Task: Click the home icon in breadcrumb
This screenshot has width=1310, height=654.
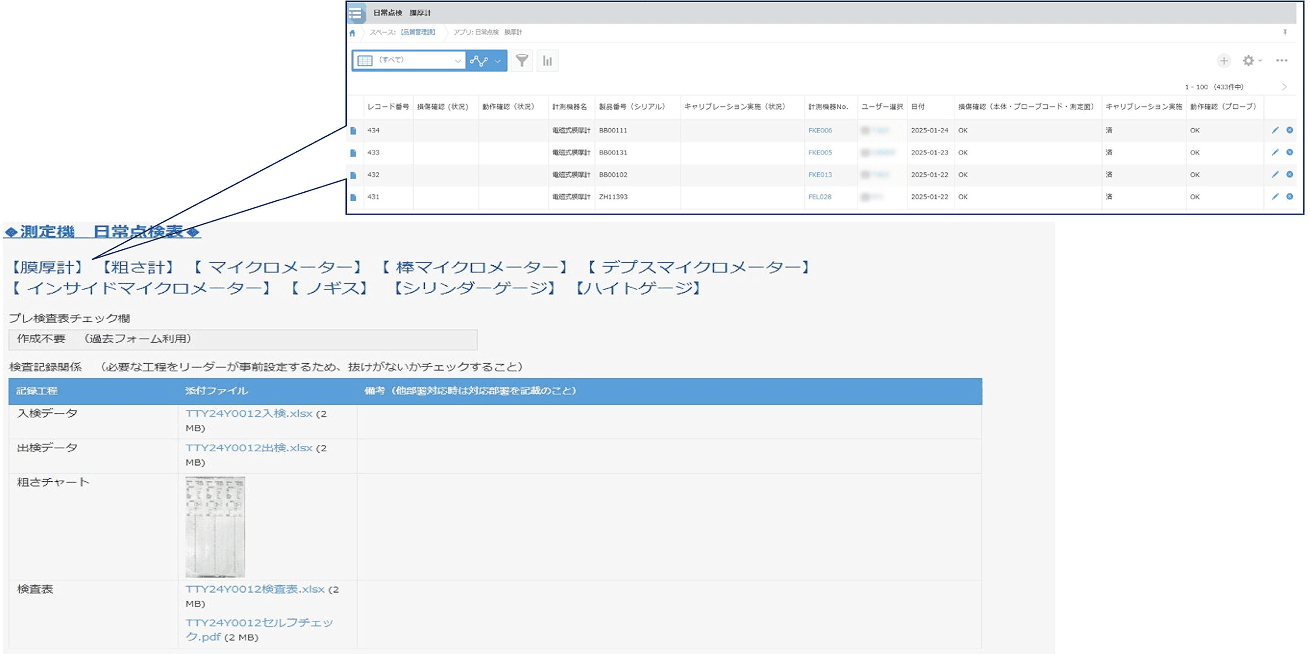Action: 352,33
